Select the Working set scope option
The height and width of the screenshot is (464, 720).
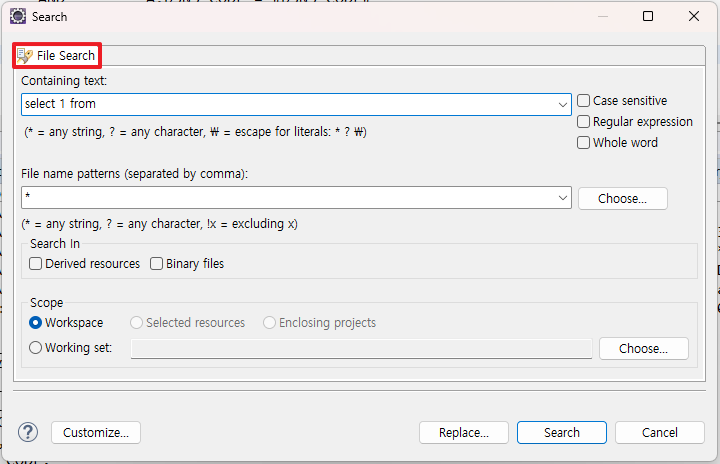[36, 348]
